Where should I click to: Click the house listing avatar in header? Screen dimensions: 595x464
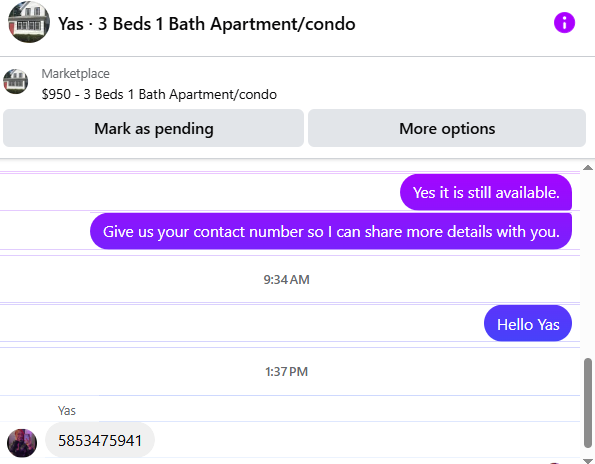(x=29, y=22)
